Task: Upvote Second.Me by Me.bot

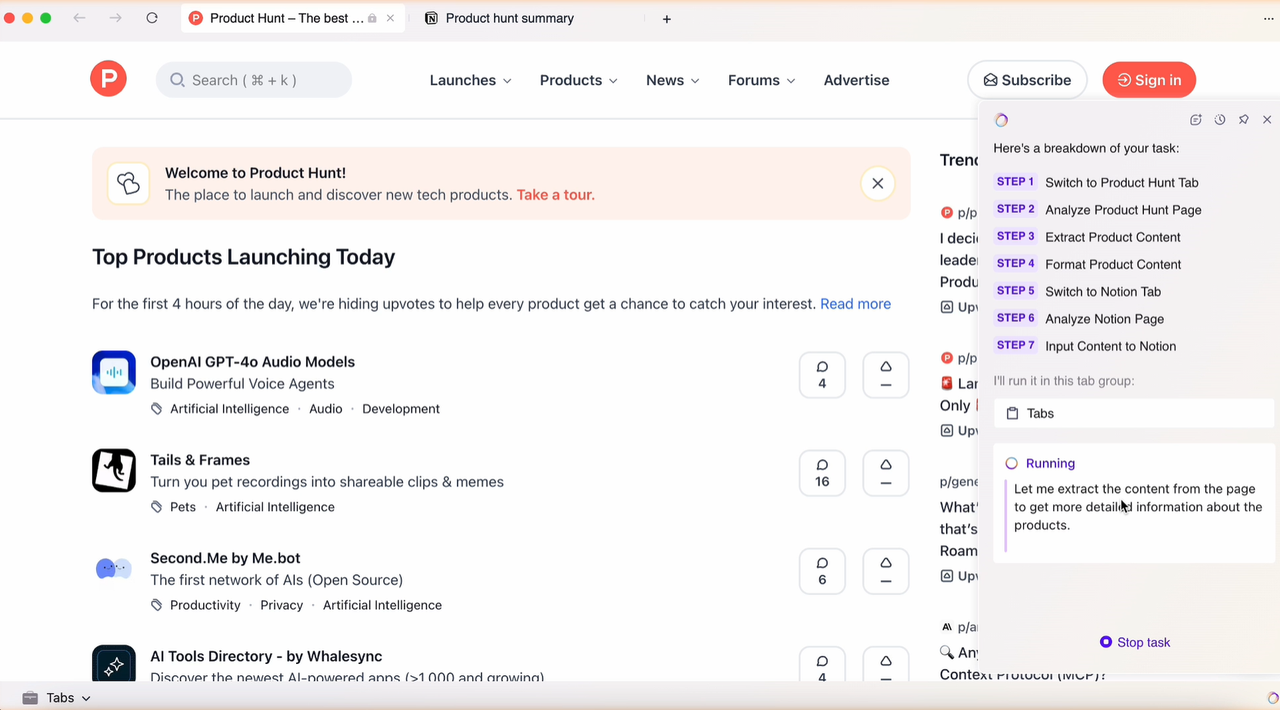Action: (886, 571)
